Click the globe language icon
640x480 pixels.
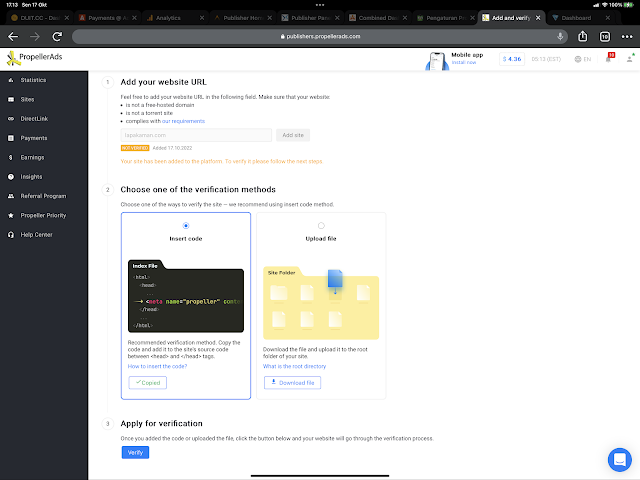click(x=578, y=59)
